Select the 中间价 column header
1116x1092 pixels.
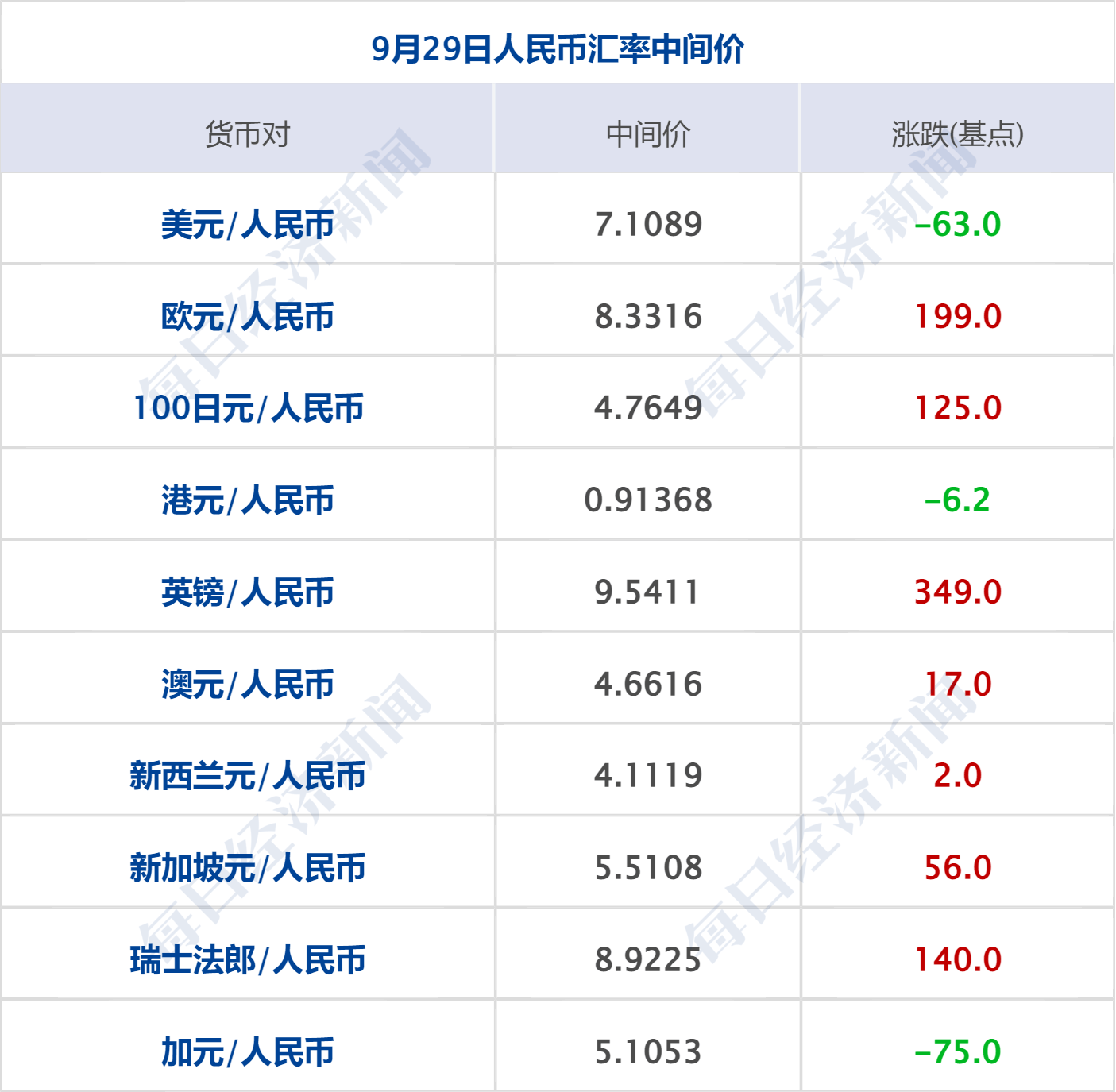[x=650, y=135]
